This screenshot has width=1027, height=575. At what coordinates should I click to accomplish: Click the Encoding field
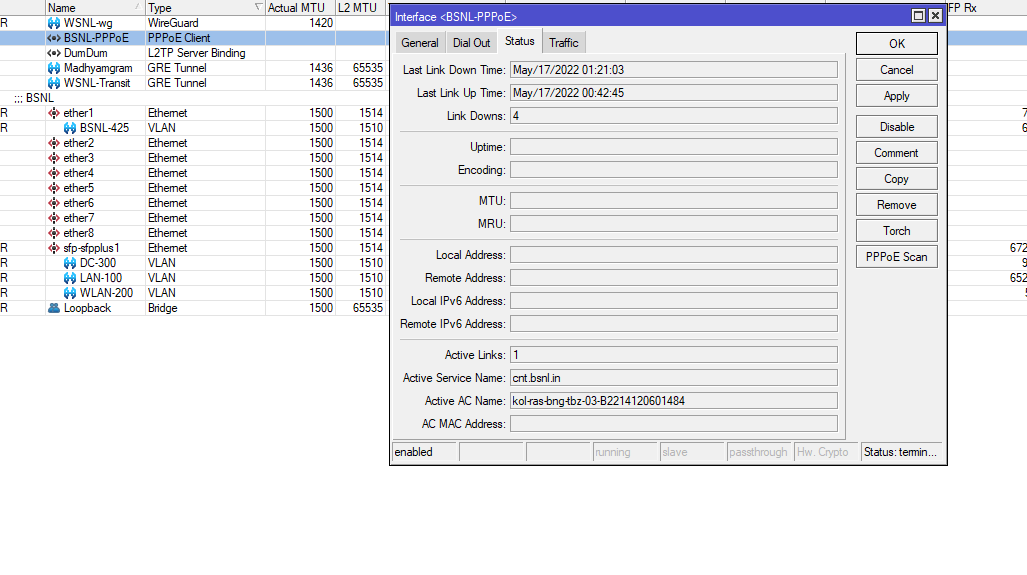click(673, 170)
